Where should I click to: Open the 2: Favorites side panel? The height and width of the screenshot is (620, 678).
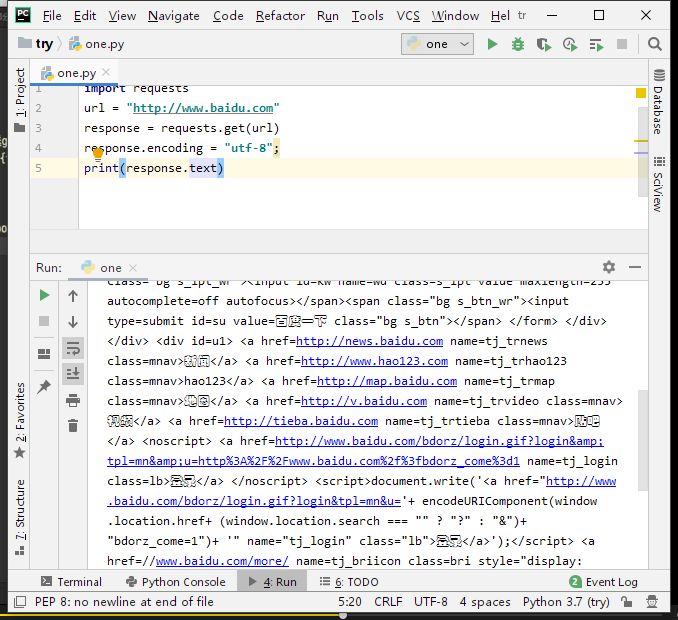(20, 420)
